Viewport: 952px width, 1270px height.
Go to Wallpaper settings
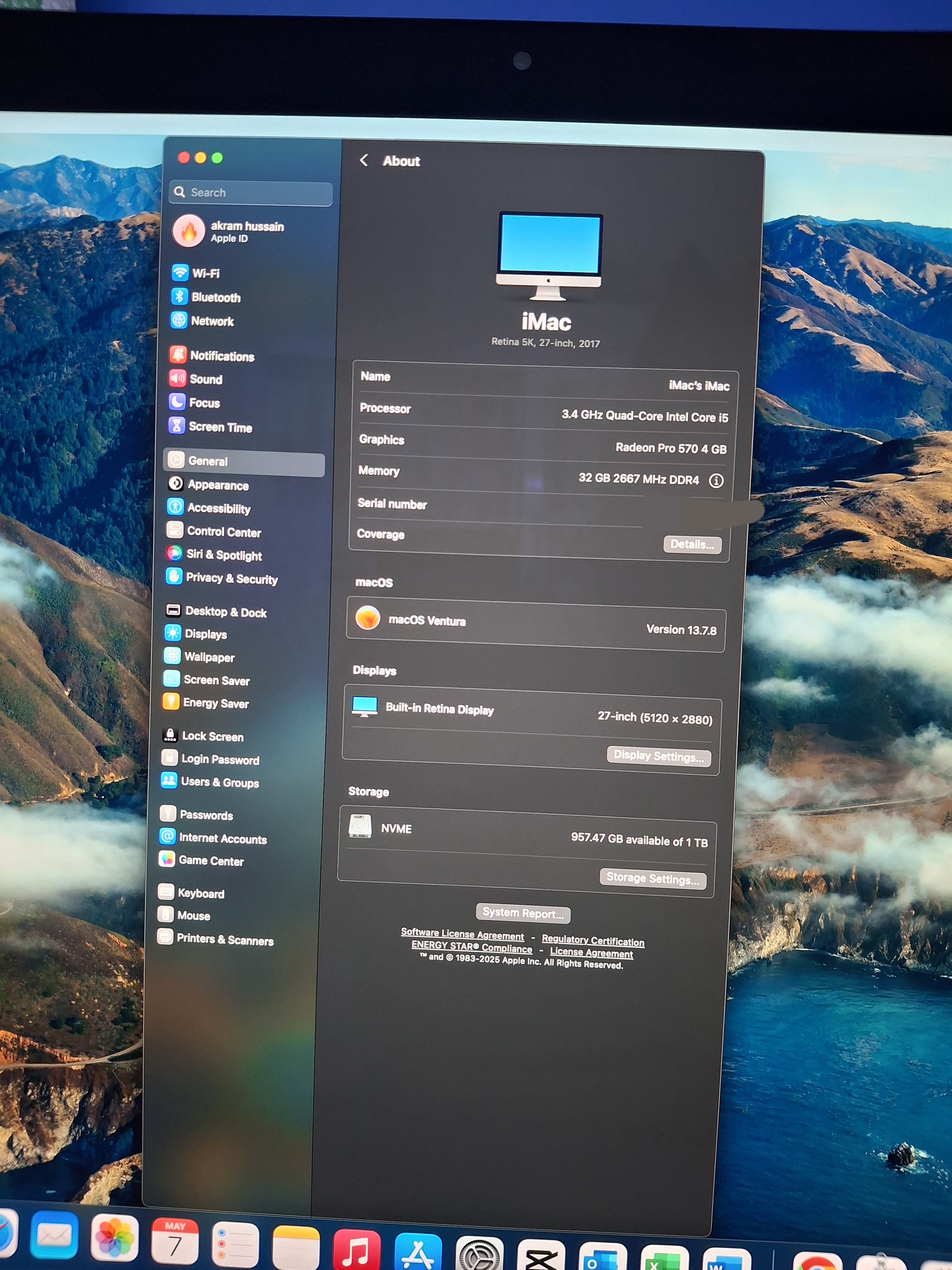click(199, 657)
